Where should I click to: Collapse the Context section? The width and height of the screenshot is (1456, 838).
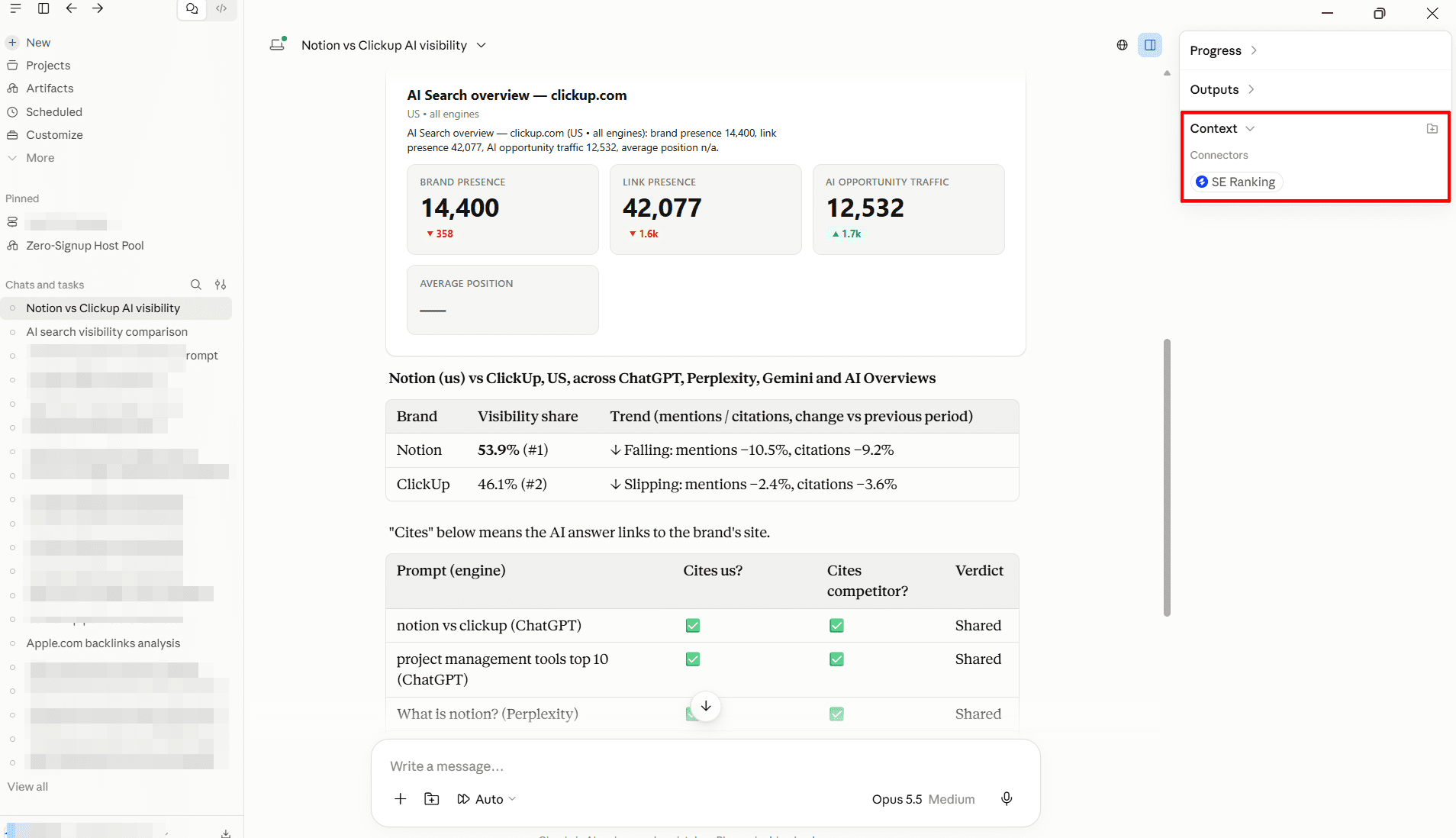click(1222, 128)
